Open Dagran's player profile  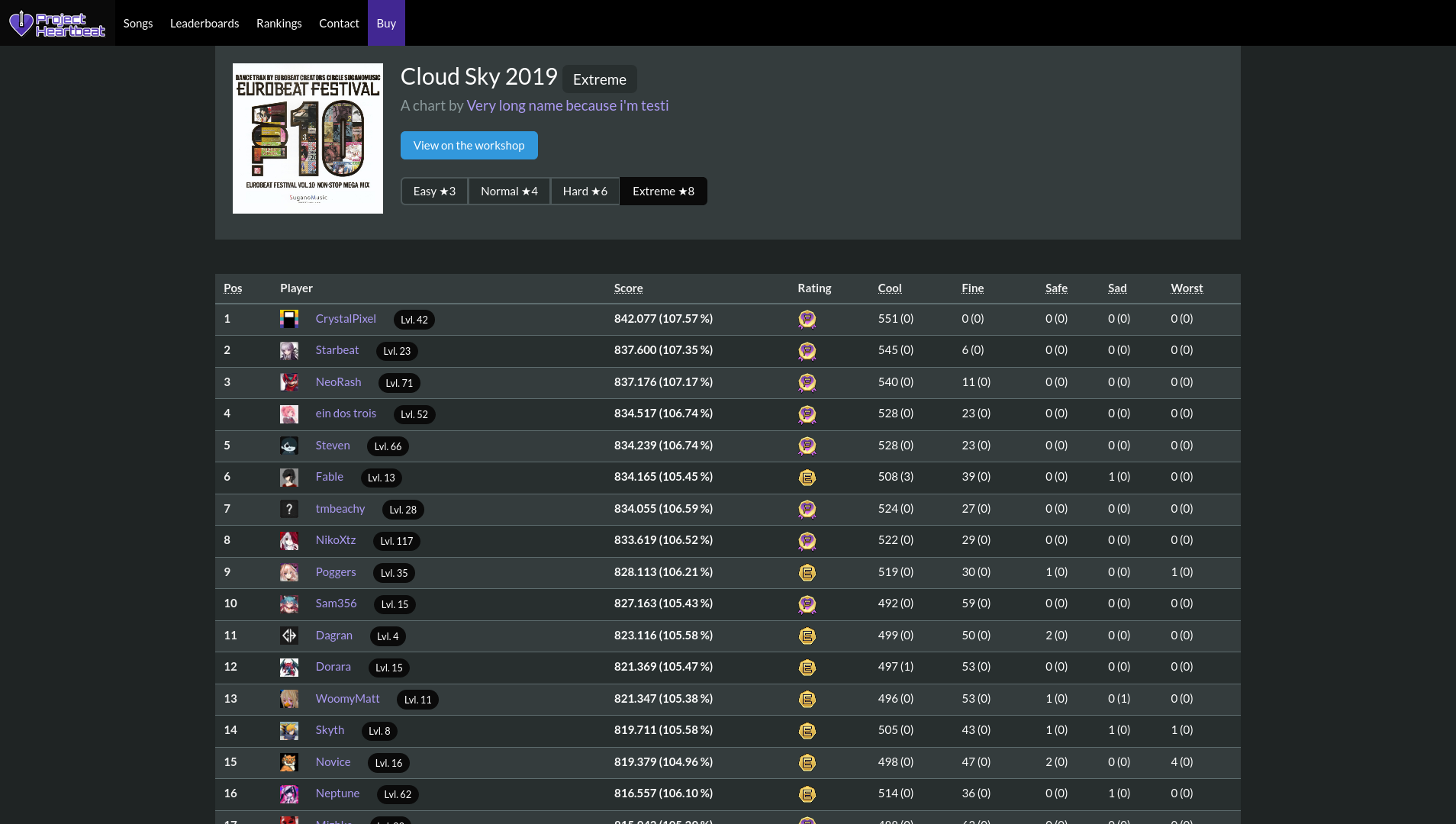point(334,636)
